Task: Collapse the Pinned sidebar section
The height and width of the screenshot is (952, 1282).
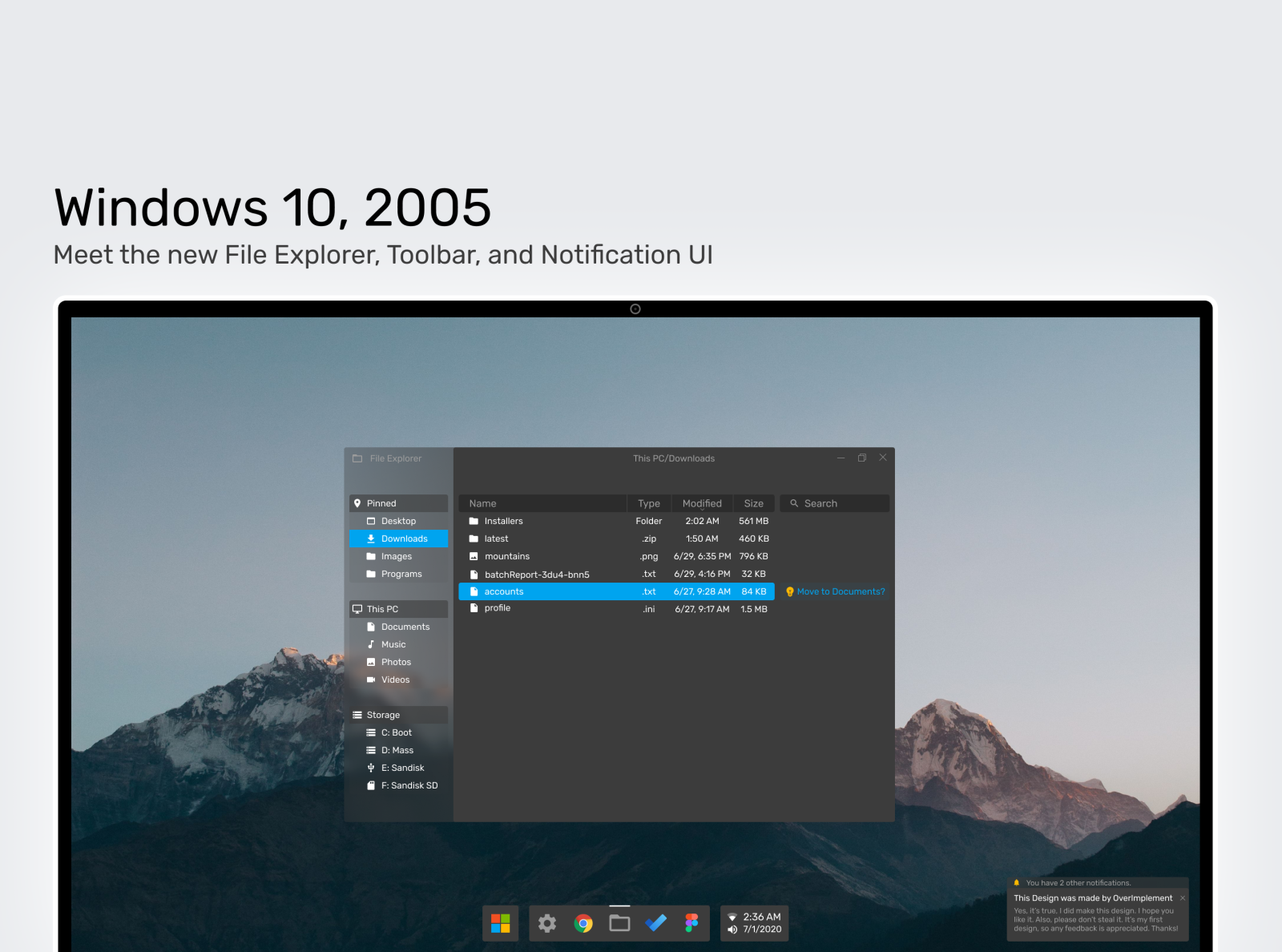Action: [397, 503]
